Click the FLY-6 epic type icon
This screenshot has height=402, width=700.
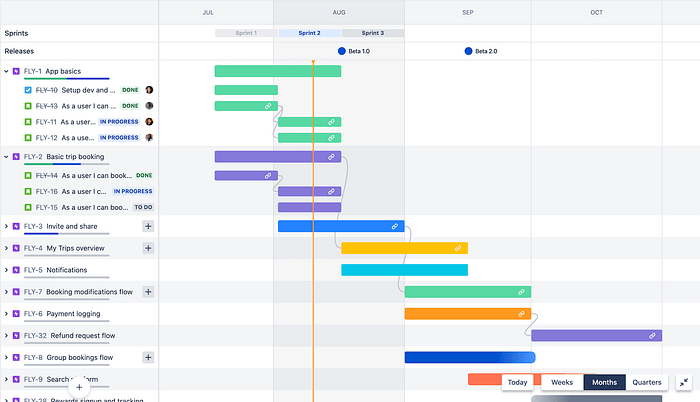(16, 314)
